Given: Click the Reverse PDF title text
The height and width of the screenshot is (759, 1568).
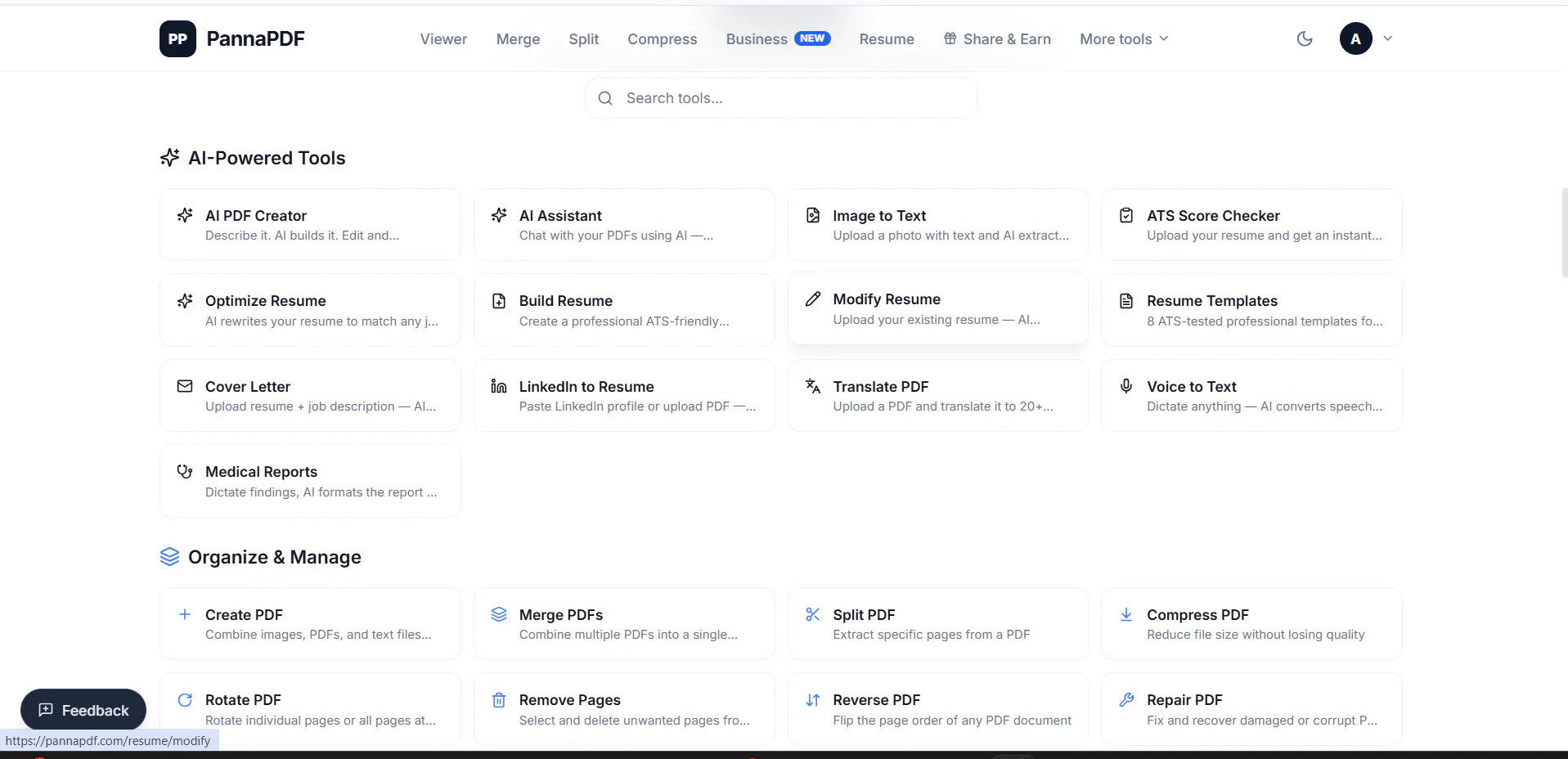Looking at the screenshot, I should pyautogui.click(x=877, y=700).
